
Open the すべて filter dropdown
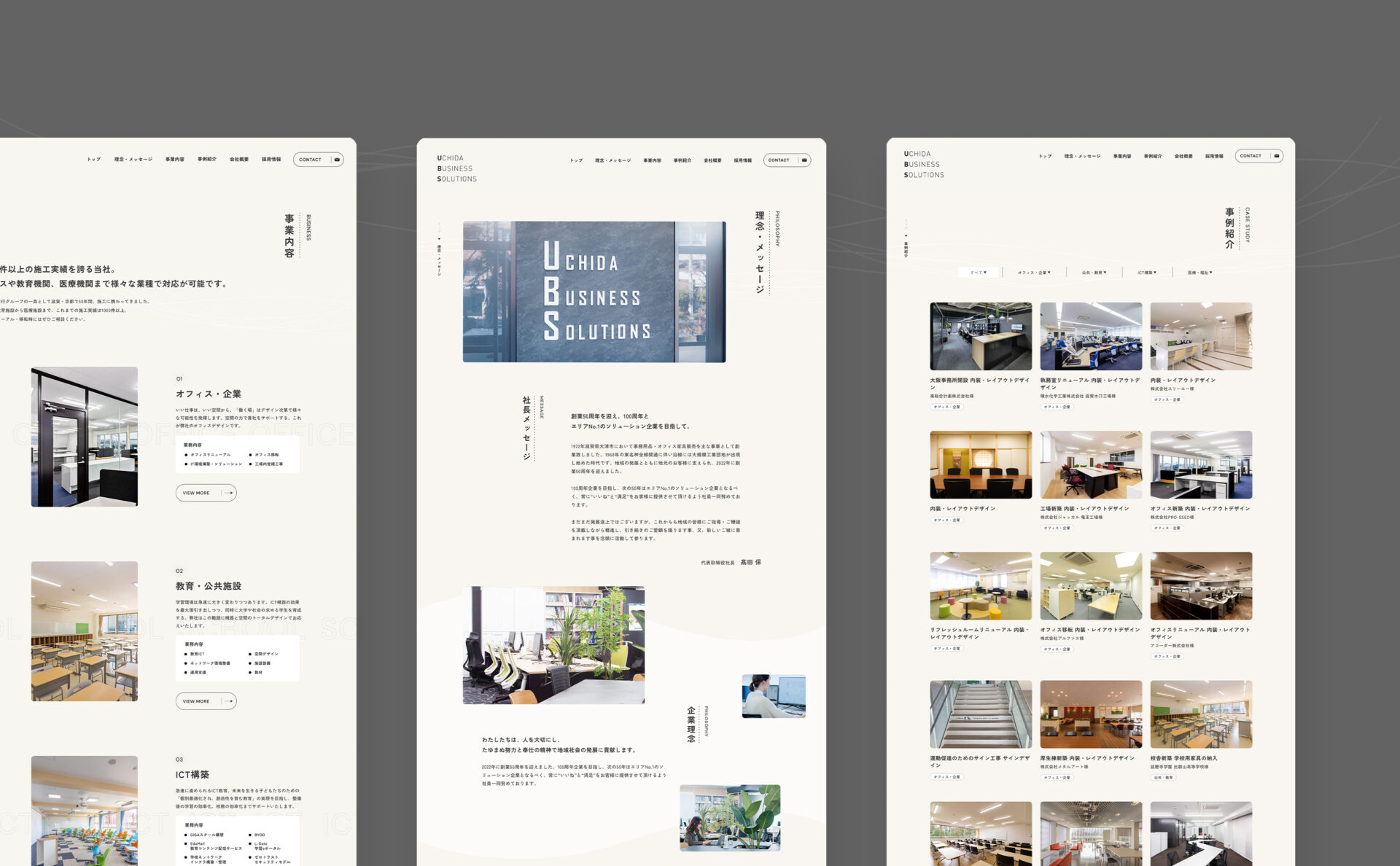979,273
